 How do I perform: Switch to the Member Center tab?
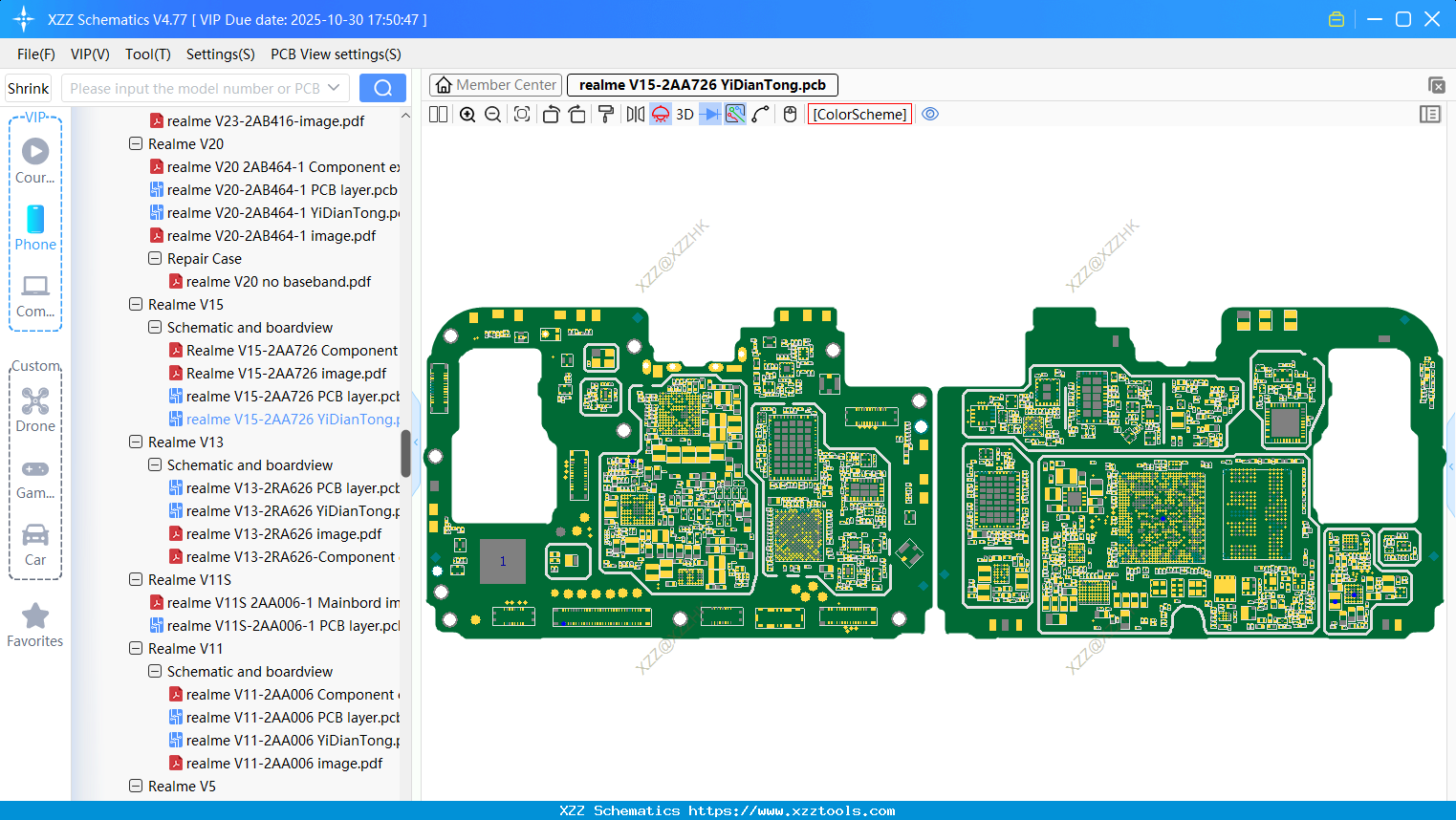pyautogui.click(x=496, y=85)
